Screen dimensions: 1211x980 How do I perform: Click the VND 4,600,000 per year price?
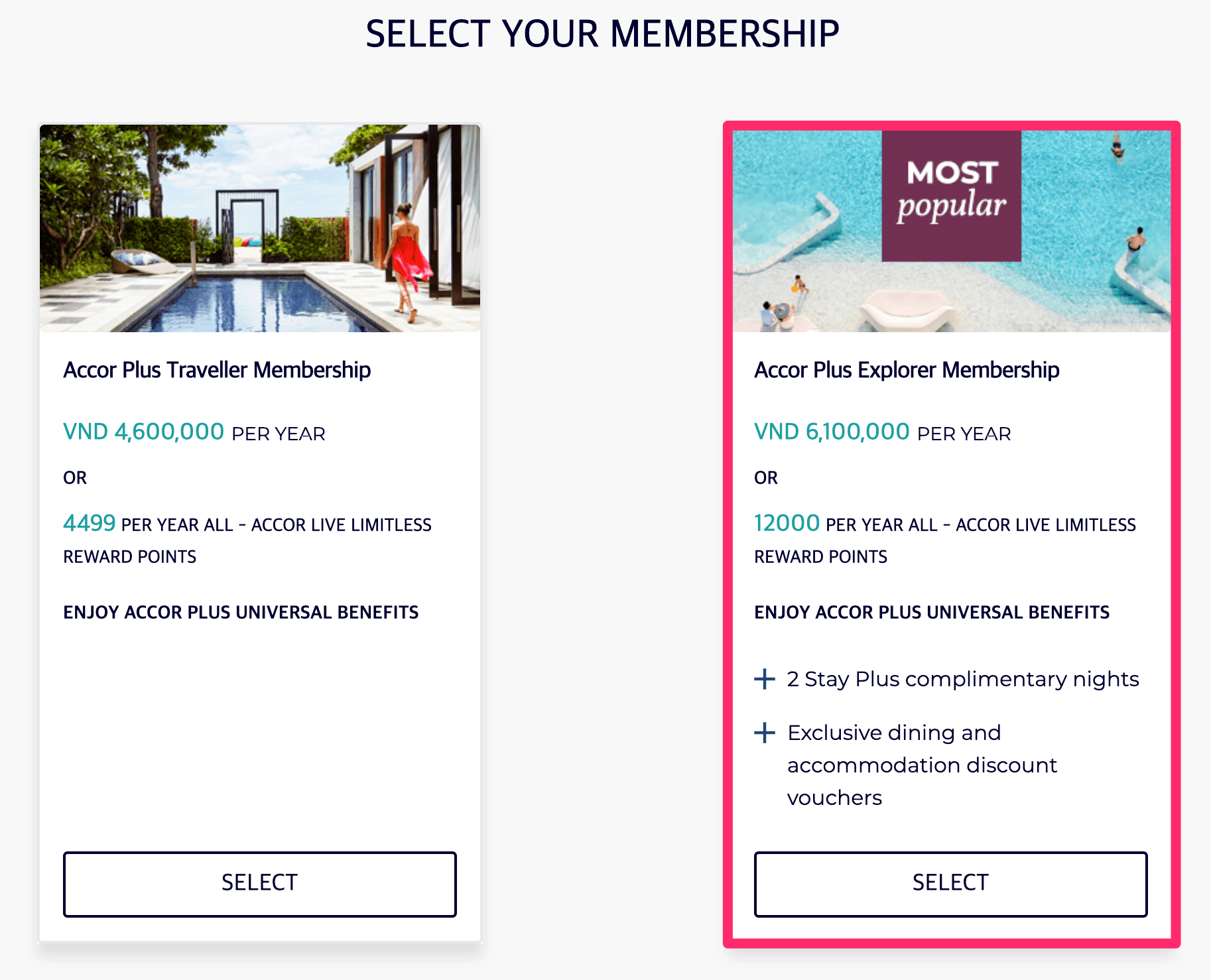click(144, 432)
